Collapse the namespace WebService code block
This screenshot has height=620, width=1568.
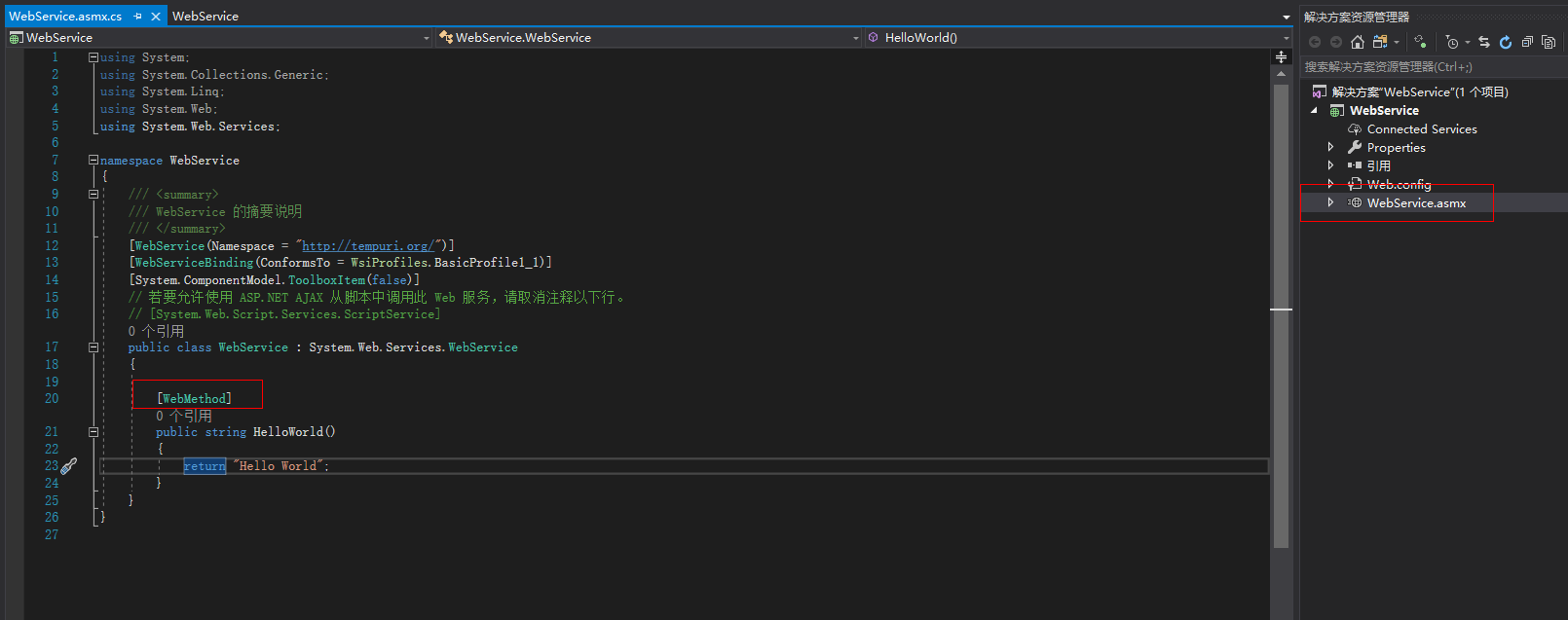[93, 160]
